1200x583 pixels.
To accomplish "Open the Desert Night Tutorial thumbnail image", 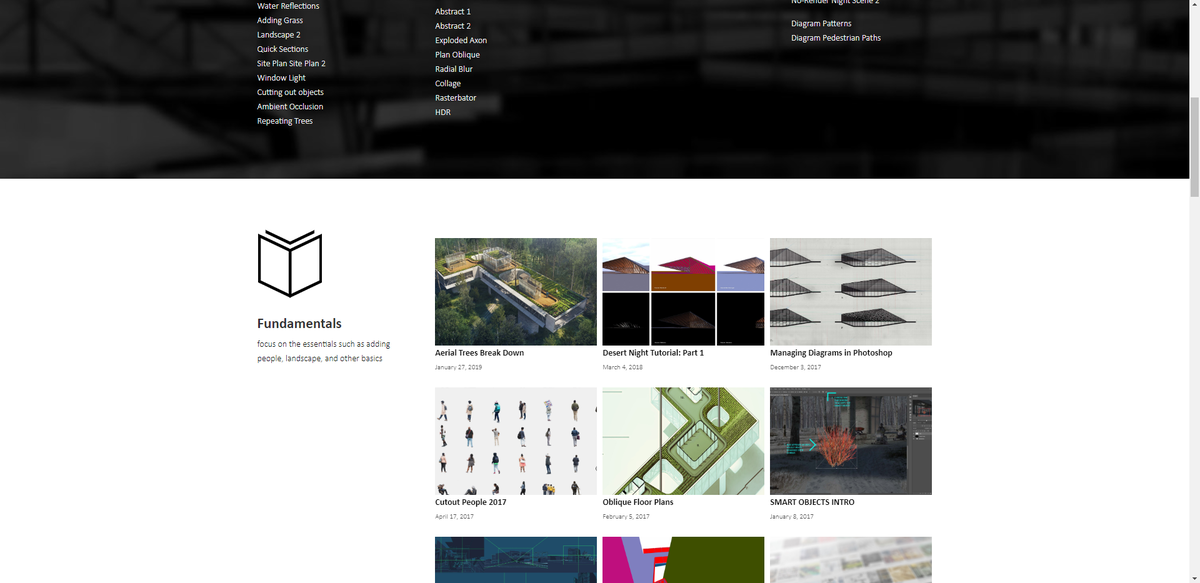I will (x=683, y=291).
